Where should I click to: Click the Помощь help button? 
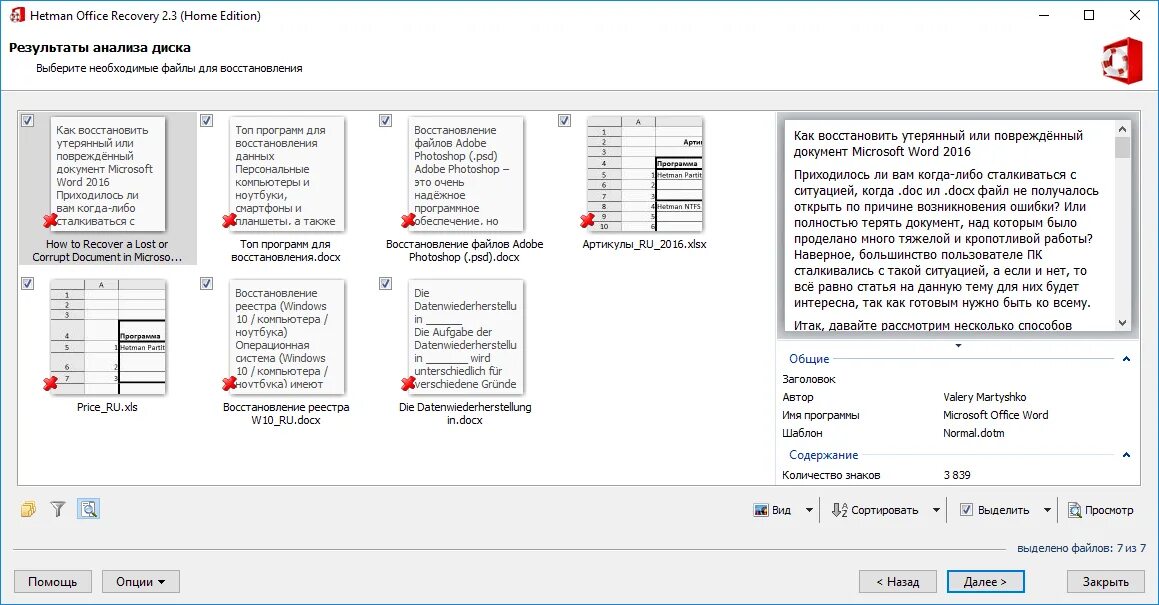pos(52,582)
